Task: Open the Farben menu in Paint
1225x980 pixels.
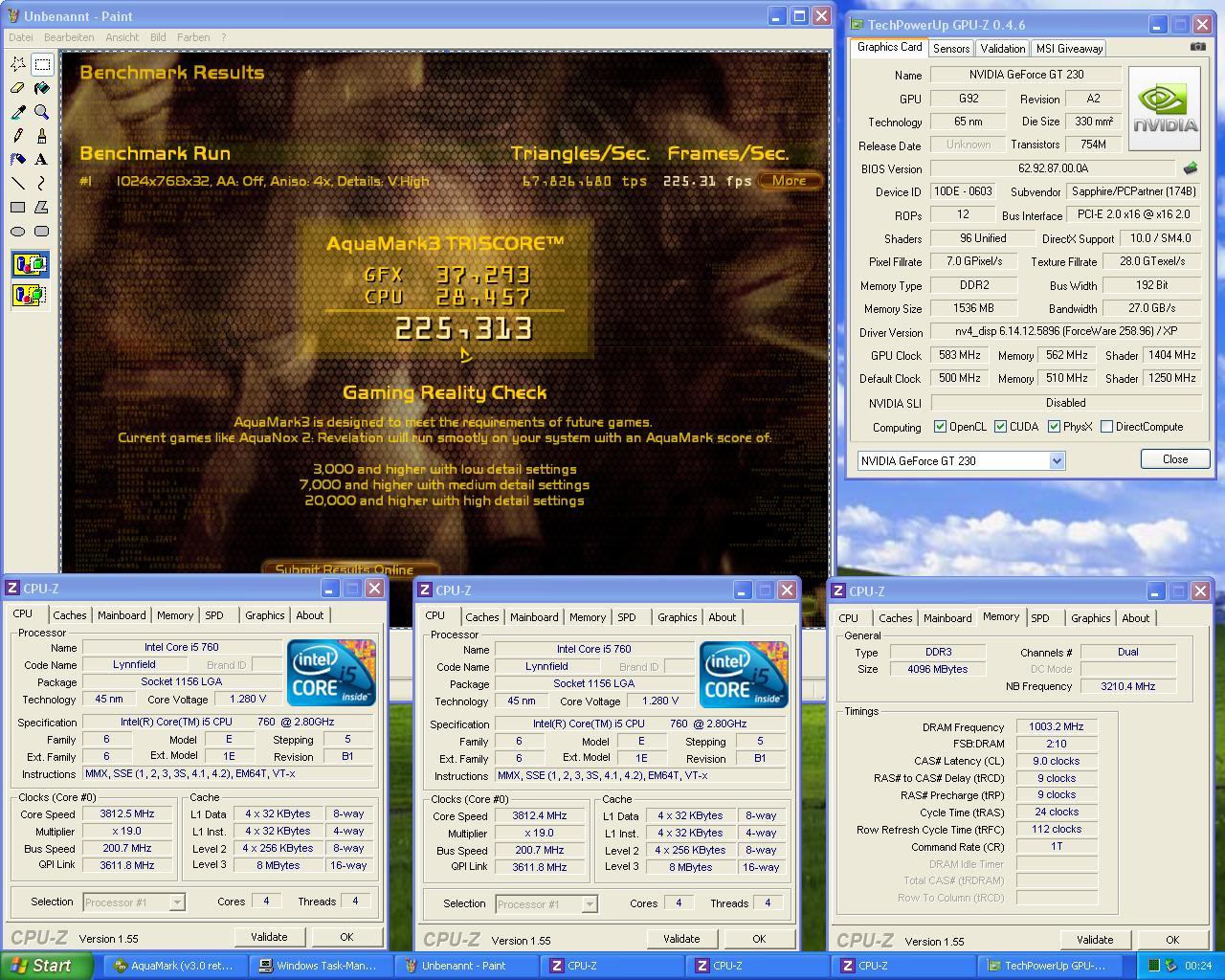Action: tap(193, 37)
